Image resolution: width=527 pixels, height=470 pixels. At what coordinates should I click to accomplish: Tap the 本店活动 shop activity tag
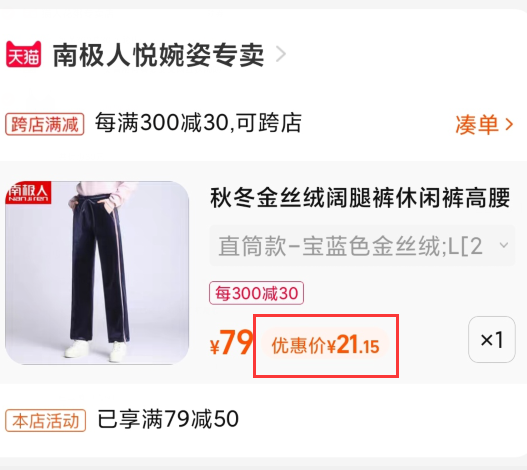46,421
